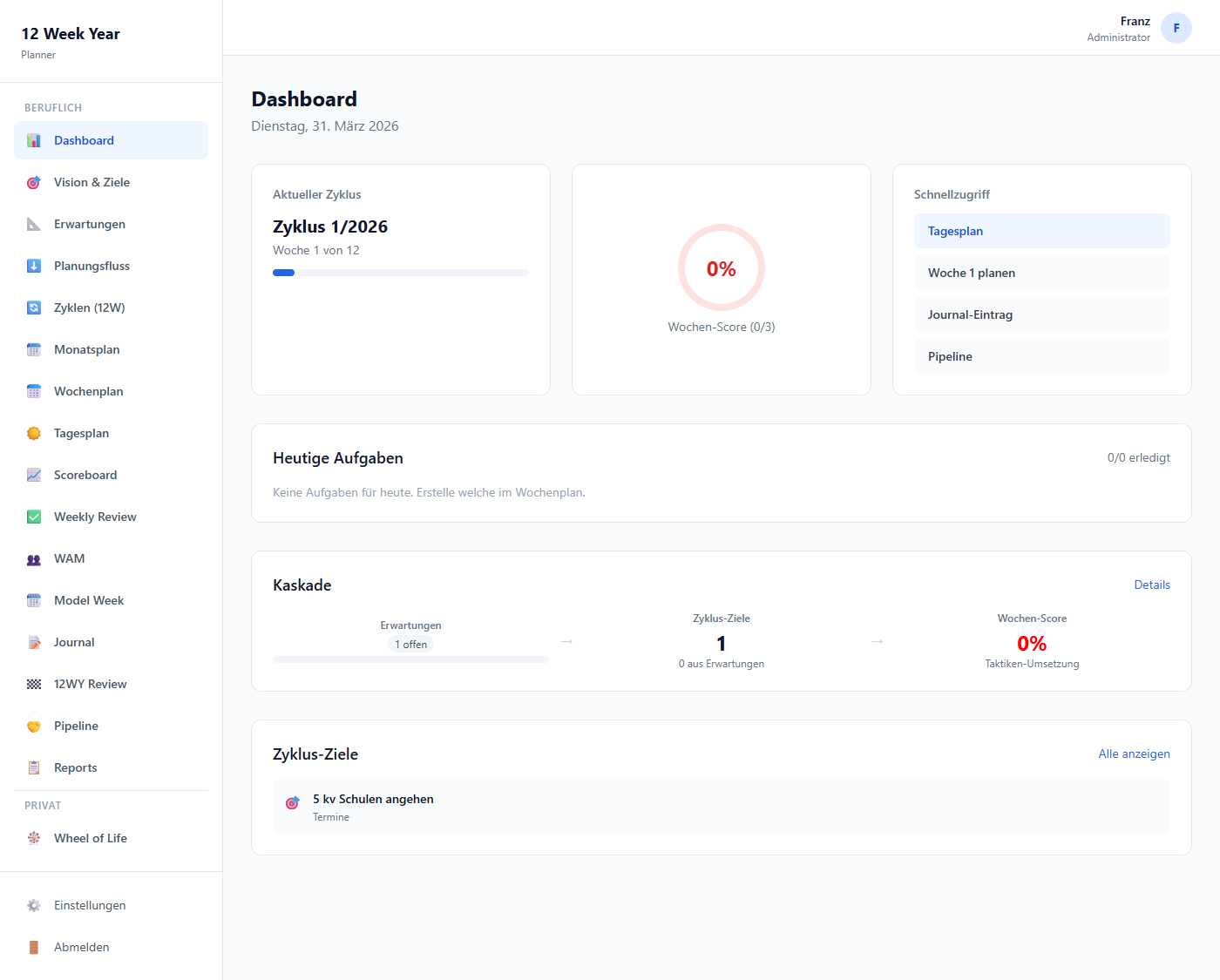Click the Details link in the Kaskade card
The image size is (1220, 980).
1152,585
